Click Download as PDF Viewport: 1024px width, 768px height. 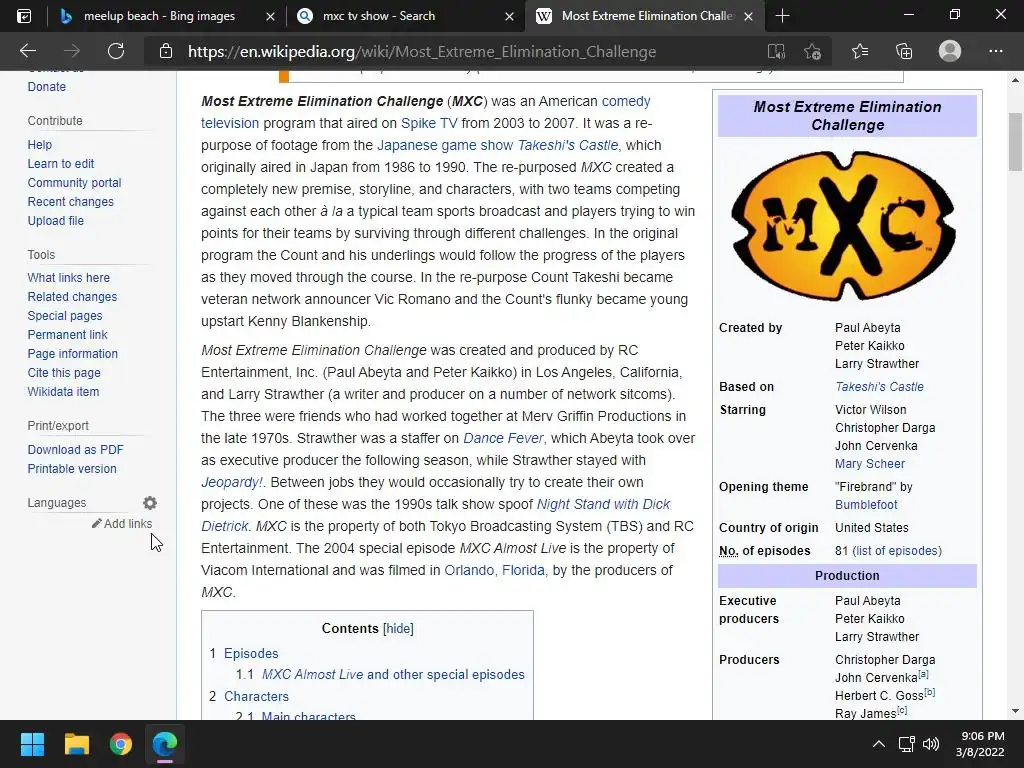click(x=75, y=450)
